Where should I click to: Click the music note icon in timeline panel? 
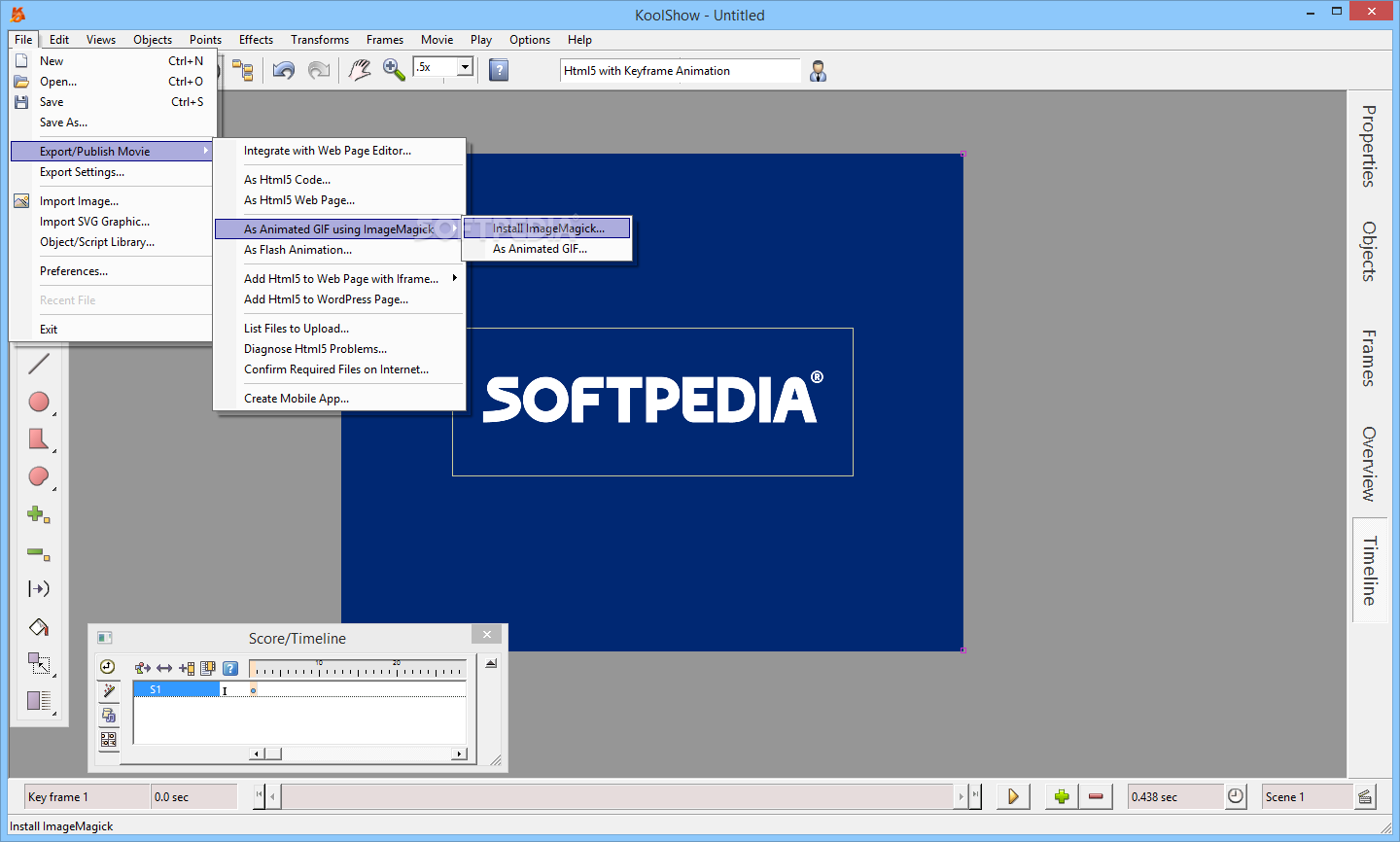108,716
